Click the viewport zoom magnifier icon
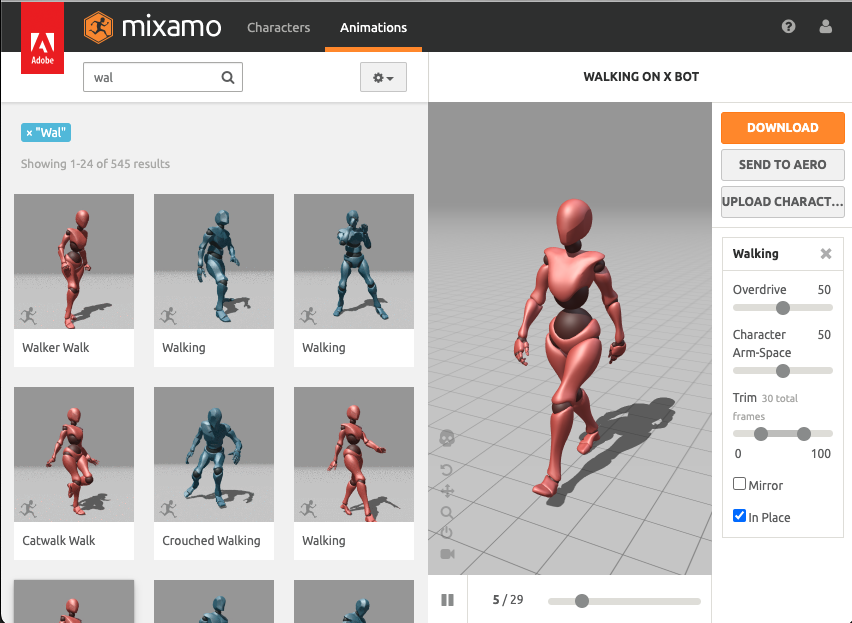852x623 pixels. 447,512
